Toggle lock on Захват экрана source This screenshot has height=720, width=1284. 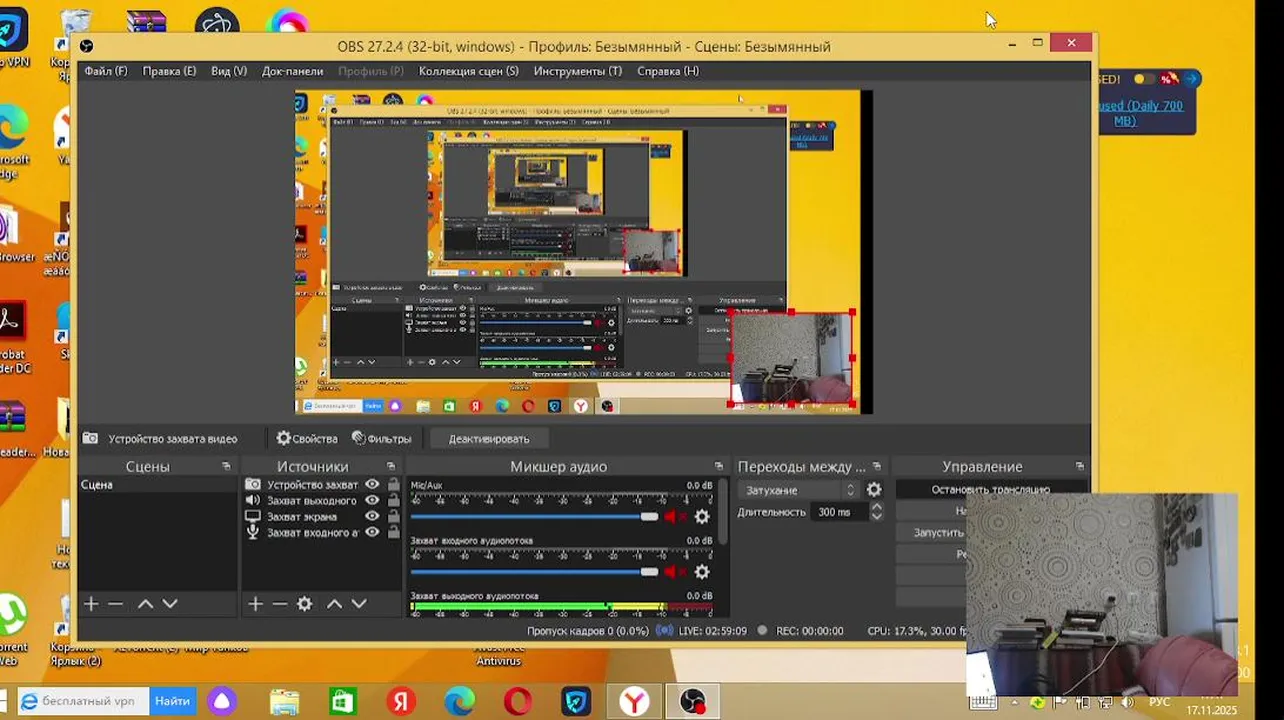[x=393, y=516]
